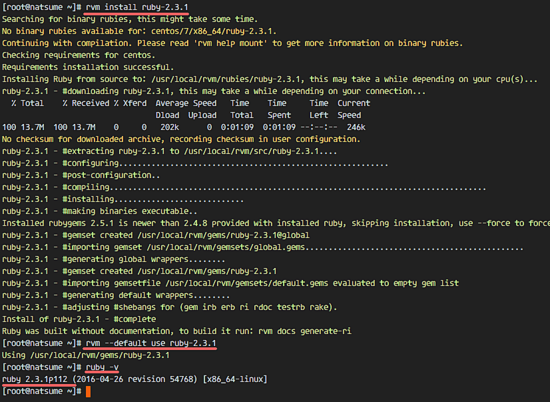This screenshot has height=402, width=550.
Task: Click the 'Installing Ruby from source to' line
Action: tap(269, 79)
